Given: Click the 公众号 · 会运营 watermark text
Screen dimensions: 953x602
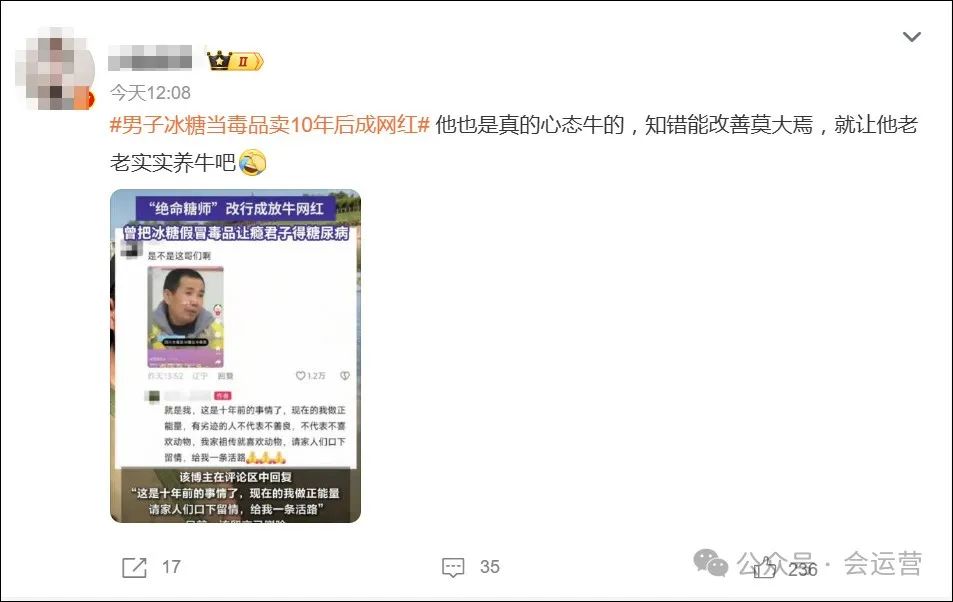Looking at the screenshot, I should pos(830,563).
